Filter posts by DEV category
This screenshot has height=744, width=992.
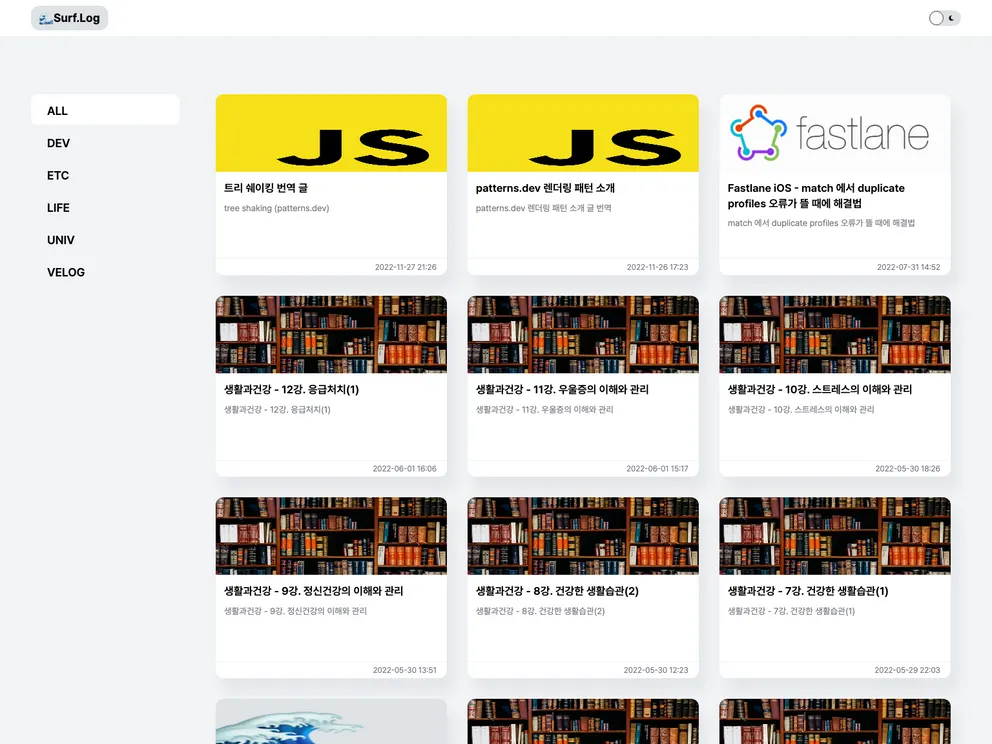coord(58,143)
